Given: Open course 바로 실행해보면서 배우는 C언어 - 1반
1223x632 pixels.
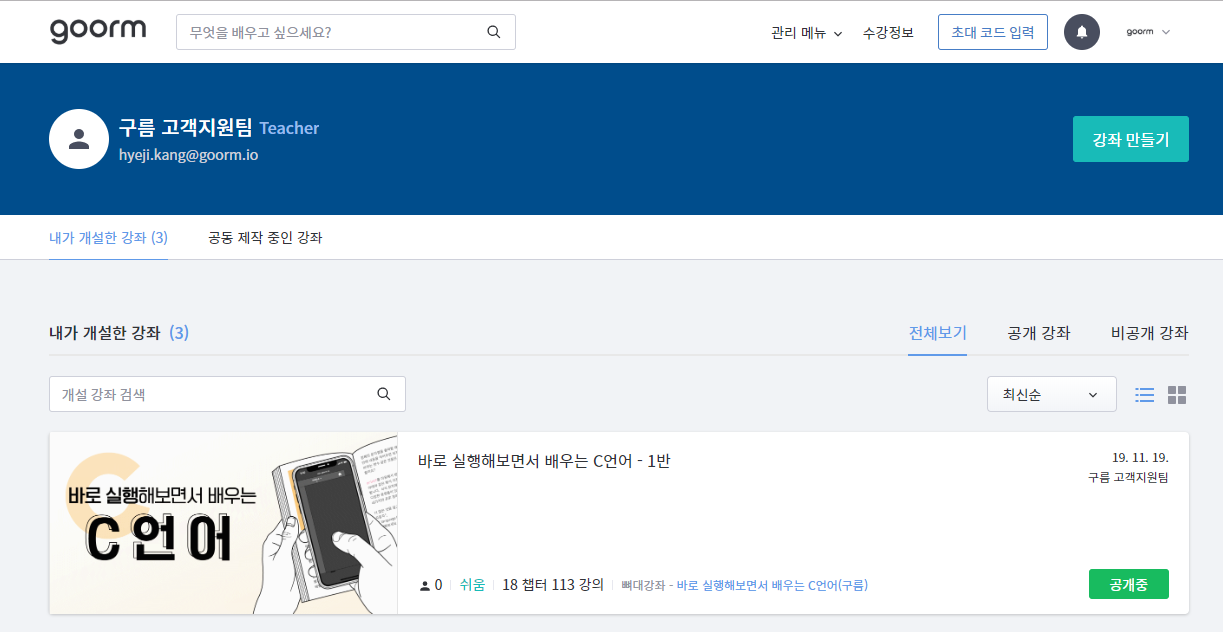Looking at the screenshot, I should pos(544,461).
